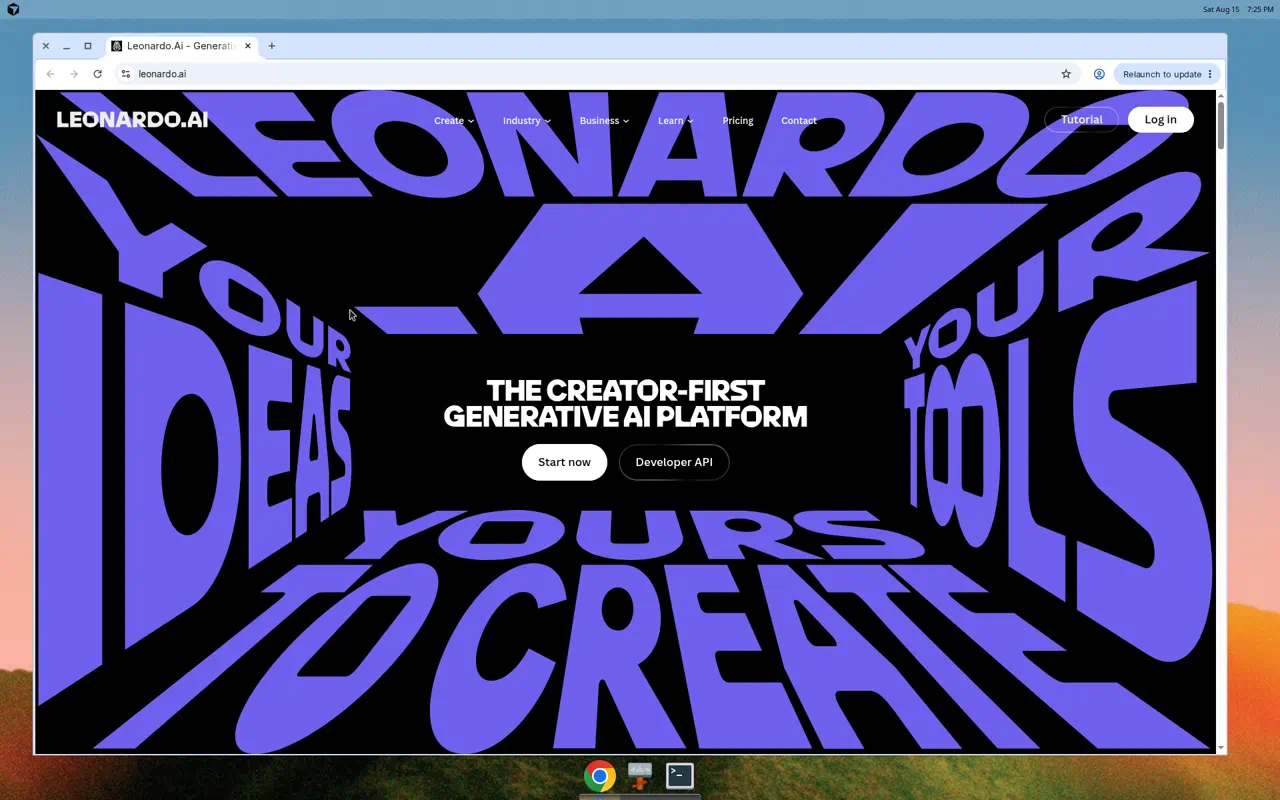Click the Log in button
The height and width of the screenshot is (800, 1280).
[1160, 120]
